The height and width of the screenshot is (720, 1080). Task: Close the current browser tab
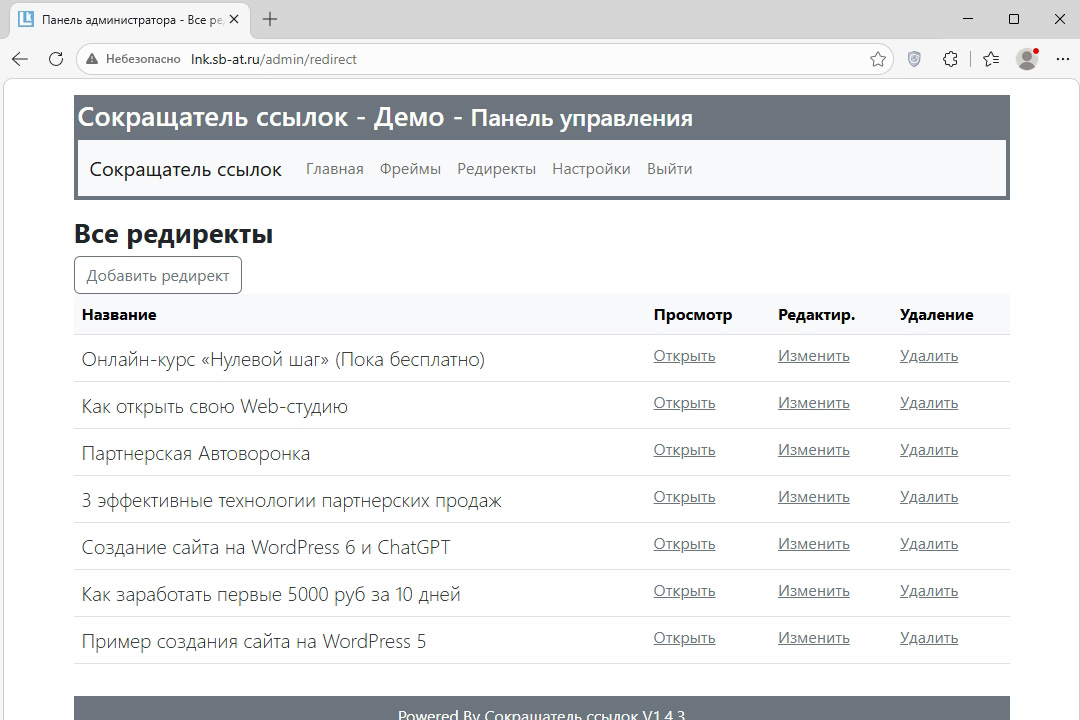tap(233, 19)
